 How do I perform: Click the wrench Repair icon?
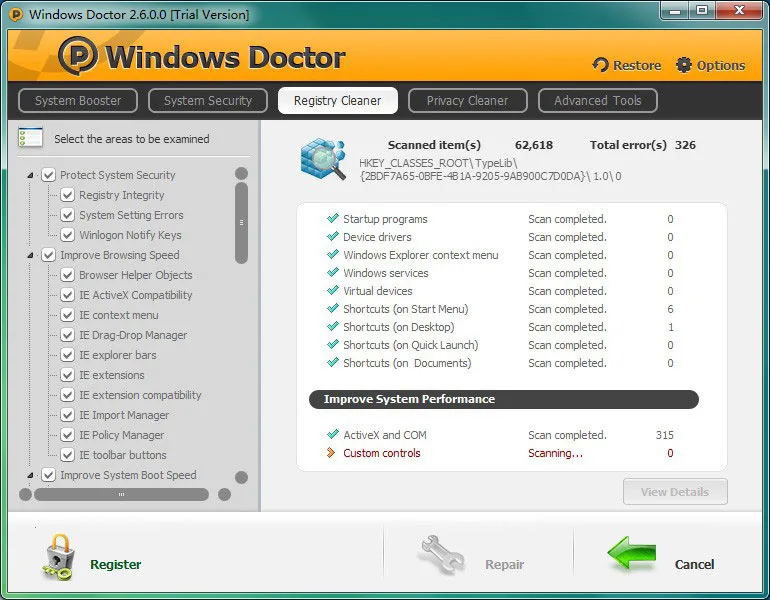[x=441, y=554]
